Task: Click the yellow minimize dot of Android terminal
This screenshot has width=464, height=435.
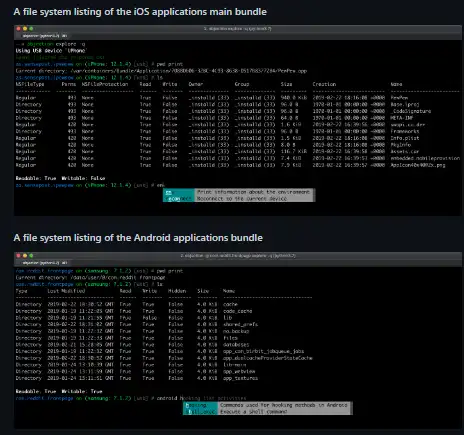Action: tap(25, 256)
